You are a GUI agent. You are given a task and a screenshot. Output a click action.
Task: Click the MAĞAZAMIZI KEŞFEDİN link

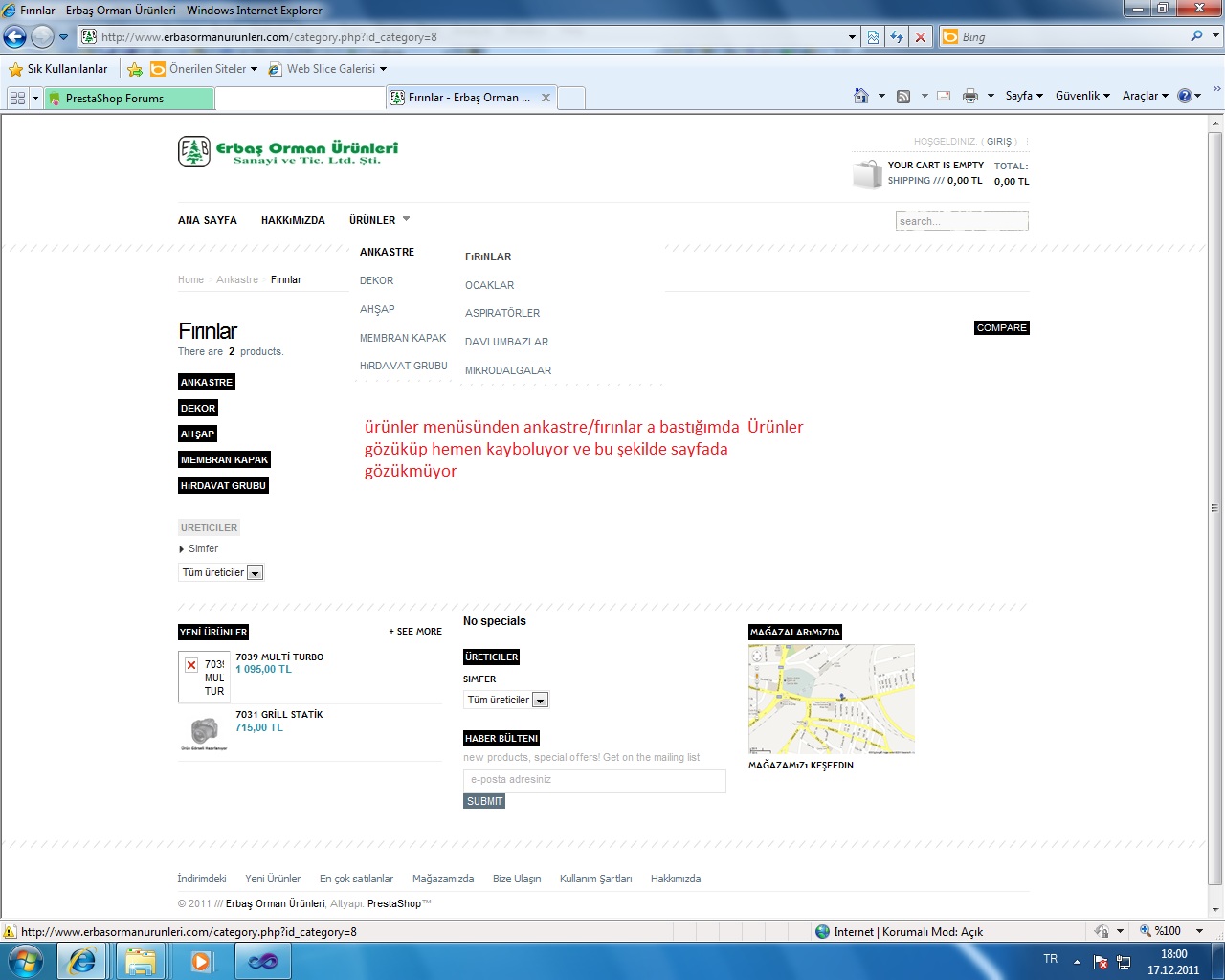(x=801, y=766)
